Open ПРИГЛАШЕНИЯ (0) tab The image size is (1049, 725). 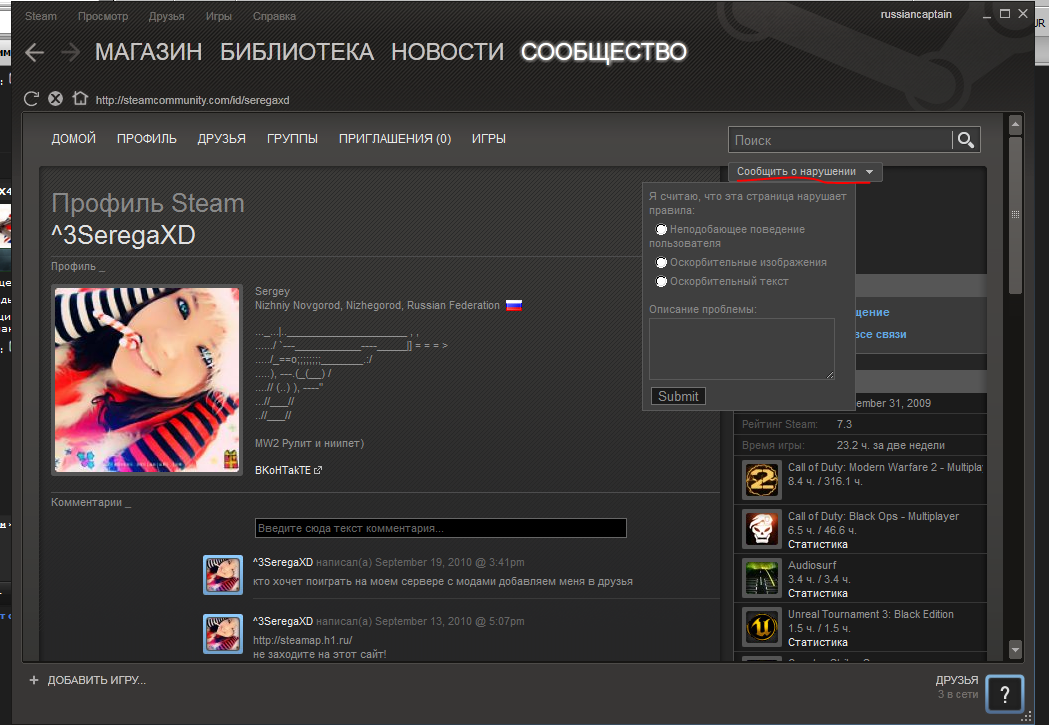click(395, 138)
